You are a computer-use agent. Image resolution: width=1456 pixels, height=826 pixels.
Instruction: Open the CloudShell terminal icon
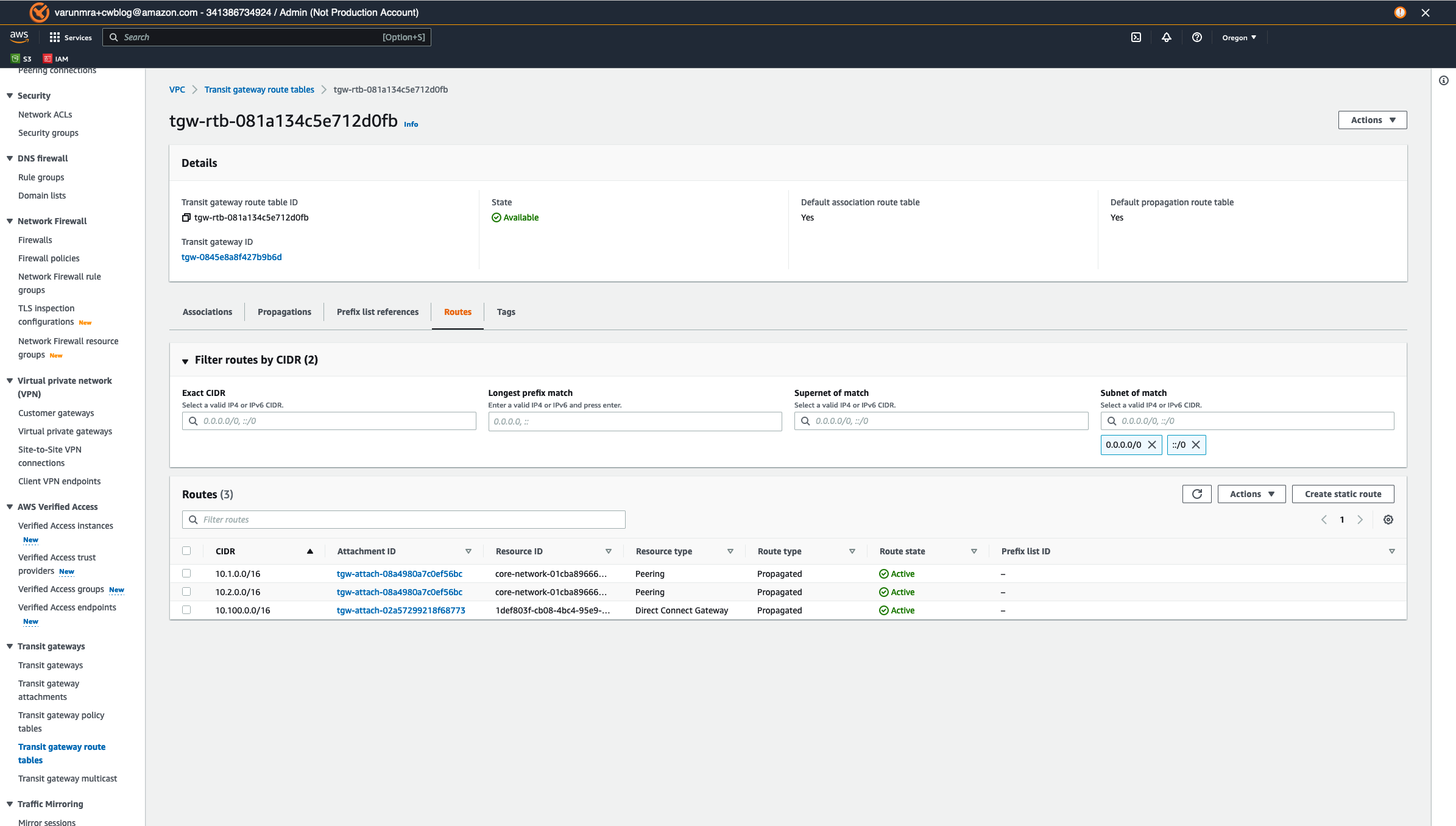click(x=1136, y=37)
